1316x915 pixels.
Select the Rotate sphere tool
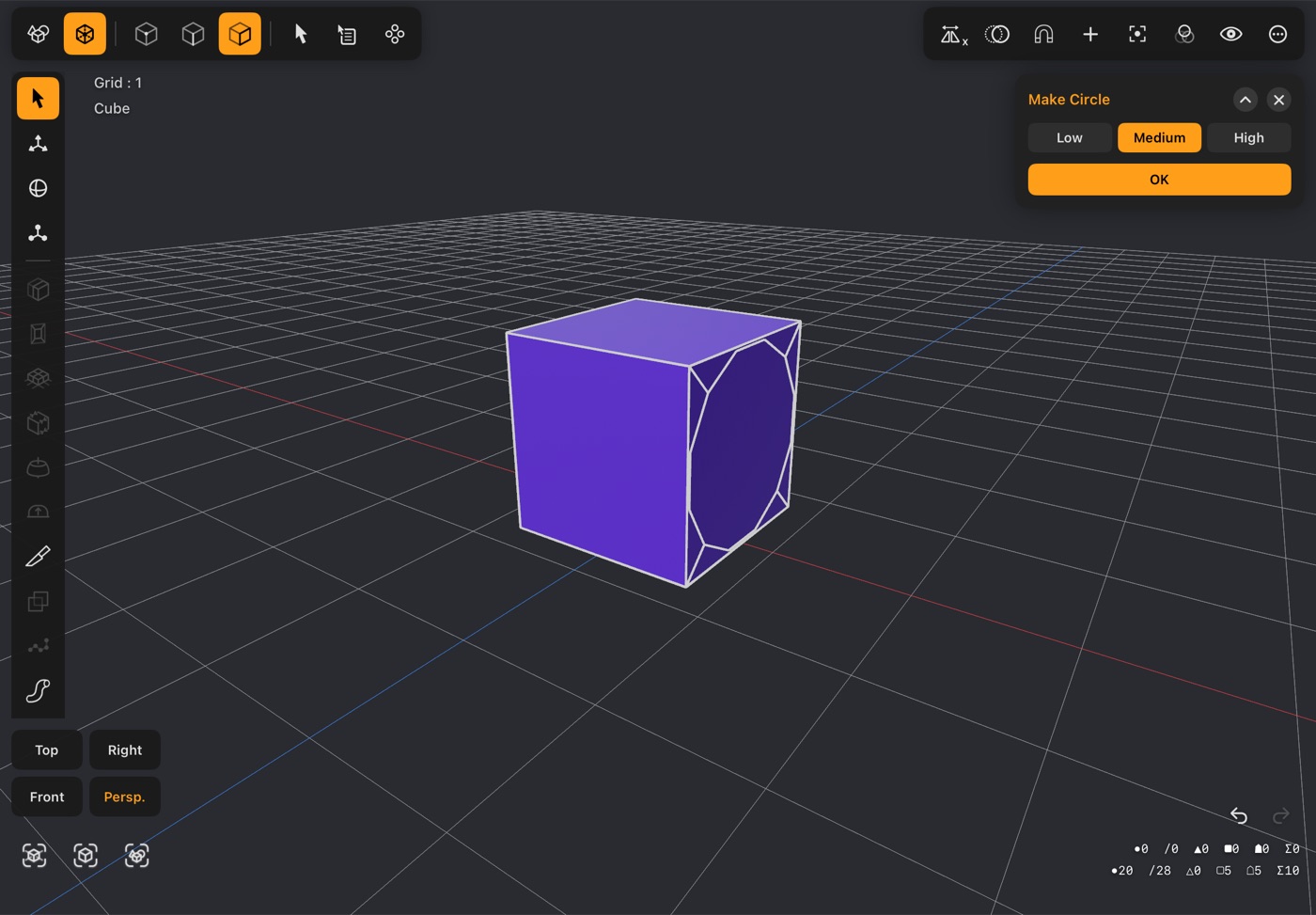point(38,188)
